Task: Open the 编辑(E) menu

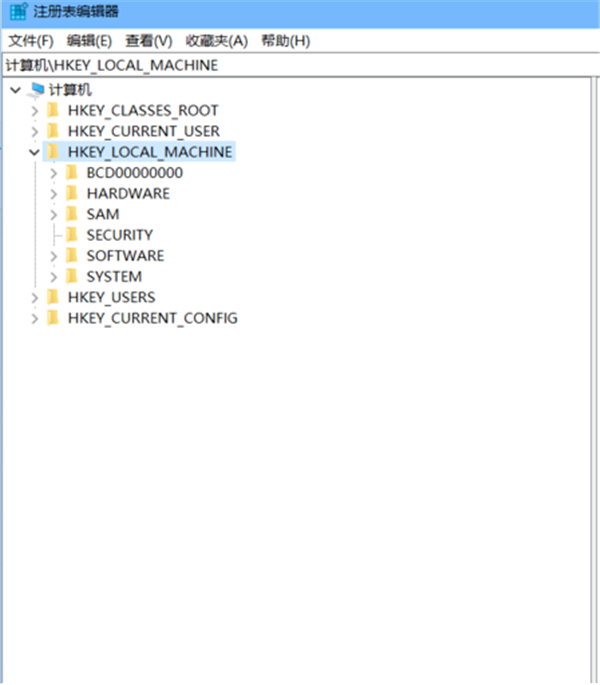Action: tap(89, 41)
